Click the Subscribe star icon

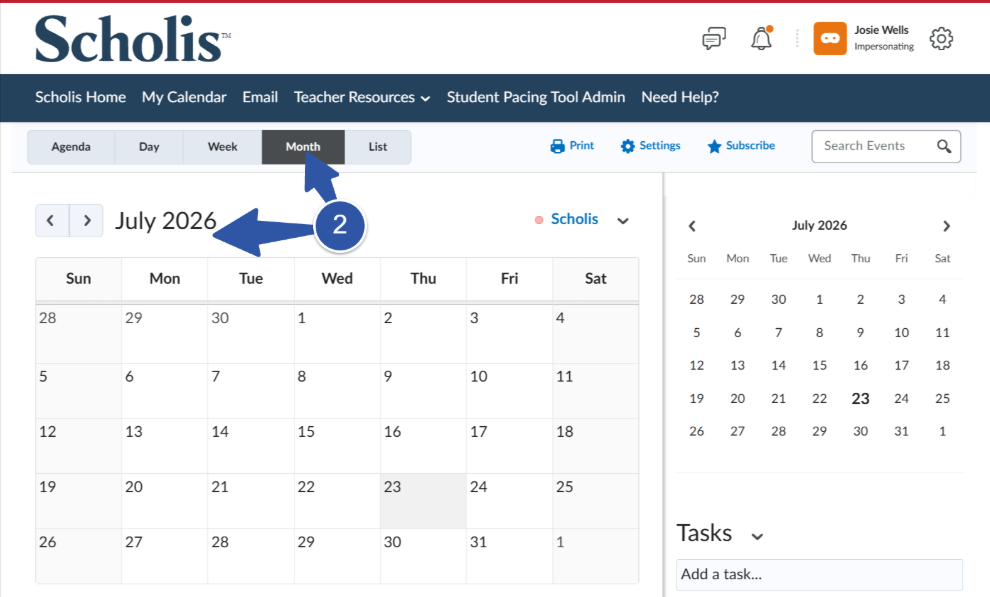pyautogui.click(x=714, y=146)
